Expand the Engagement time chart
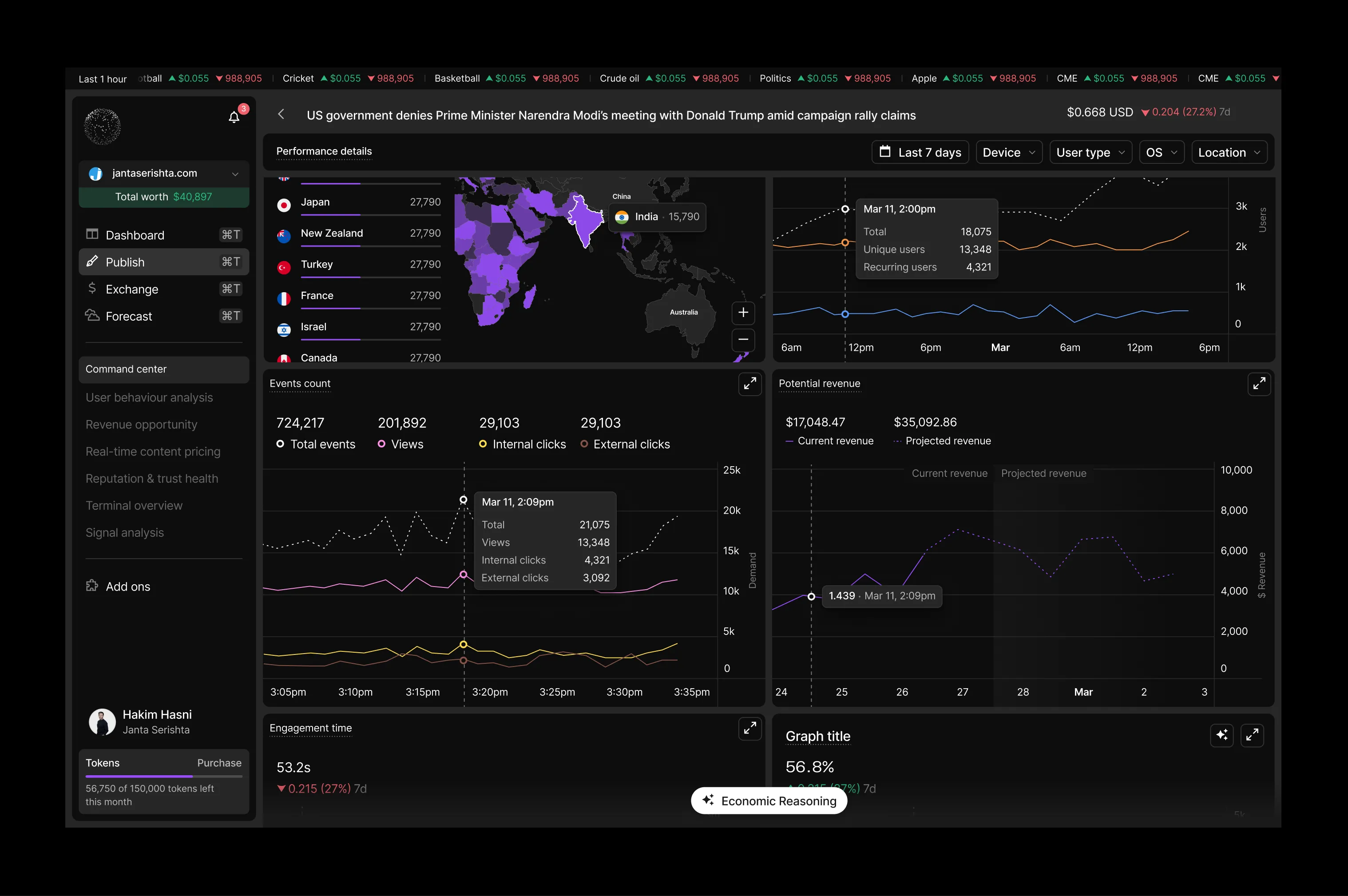Viewport: 1348px width, 896px height. [750, 729]
